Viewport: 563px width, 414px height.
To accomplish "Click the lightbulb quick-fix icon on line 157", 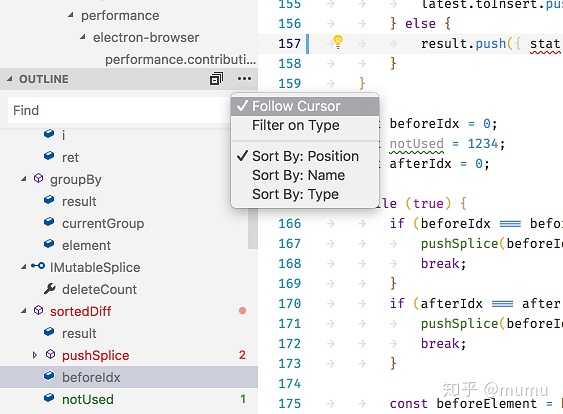I will click(x=338, y=42).
